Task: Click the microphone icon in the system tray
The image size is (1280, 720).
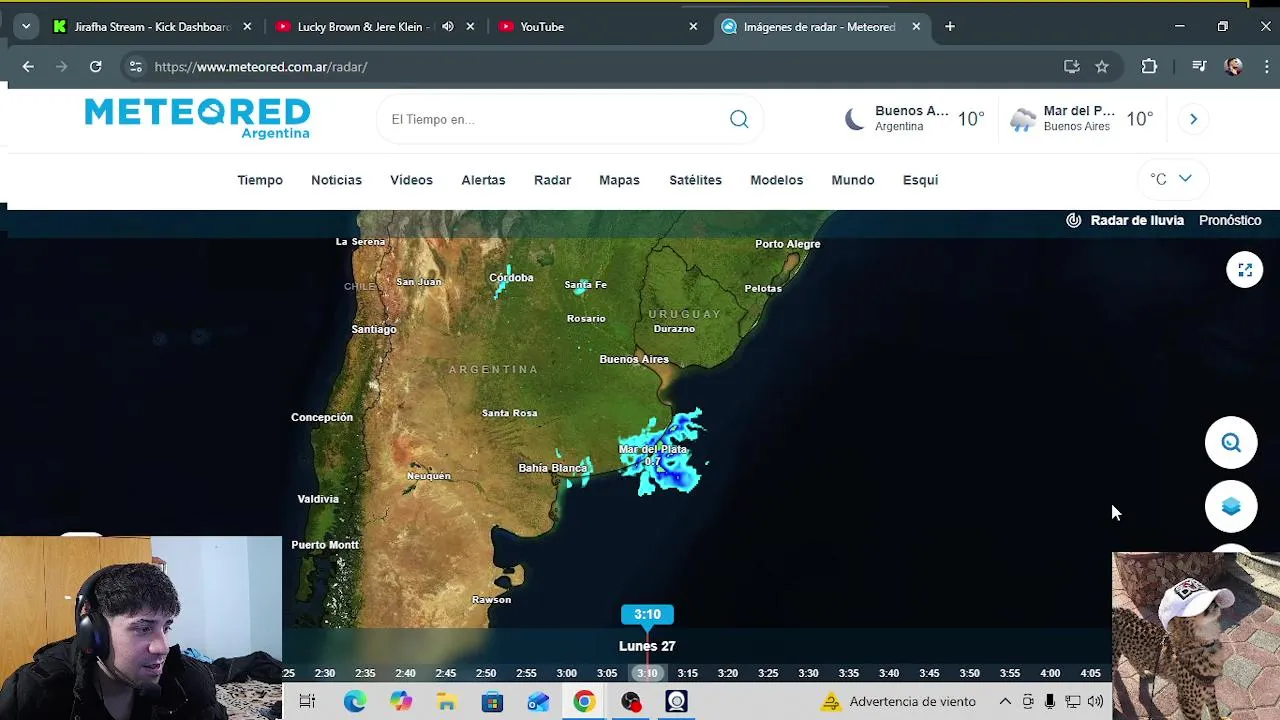Action: point(1050,702)
